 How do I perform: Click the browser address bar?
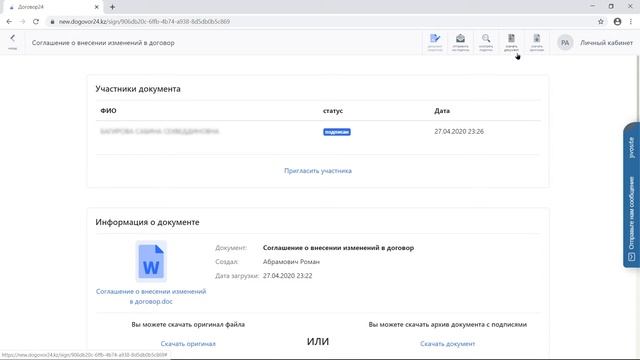(x=322, y=22)
